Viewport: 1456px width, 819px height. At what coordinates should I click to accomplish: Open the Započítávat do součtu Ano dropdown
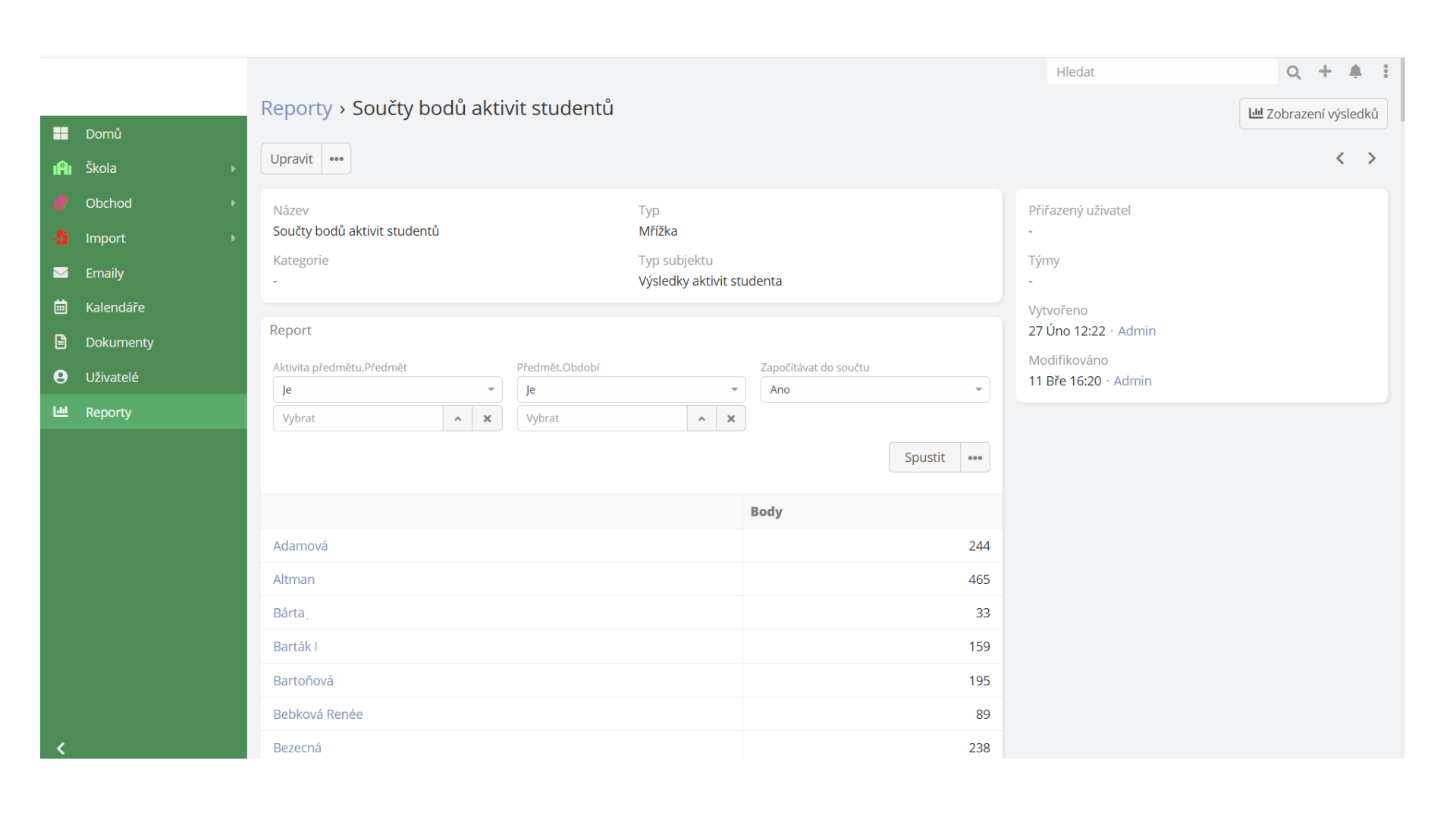(x=874, y=390)
